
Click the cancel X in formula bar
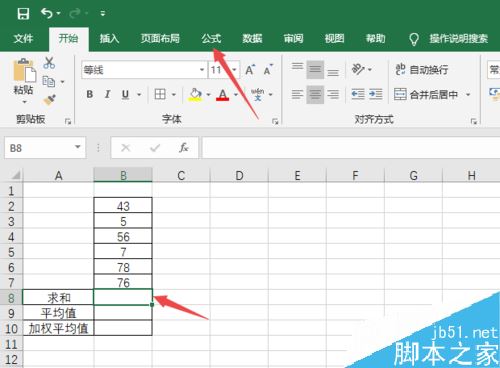[x=126, y=148]
